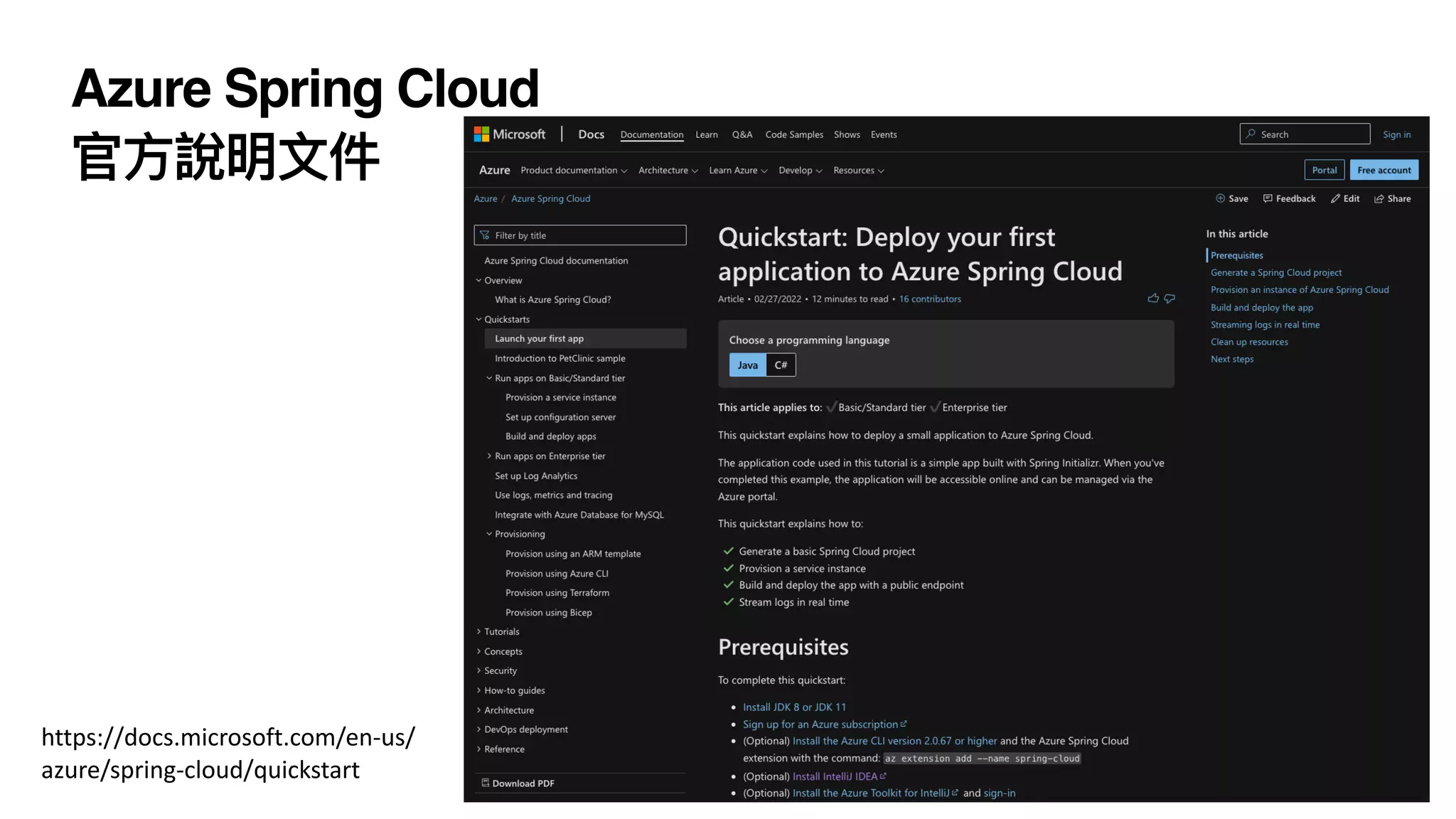Click external link icon after Azure subscription
This screenshot has width=1456, height=819.
tap(904, 724)
